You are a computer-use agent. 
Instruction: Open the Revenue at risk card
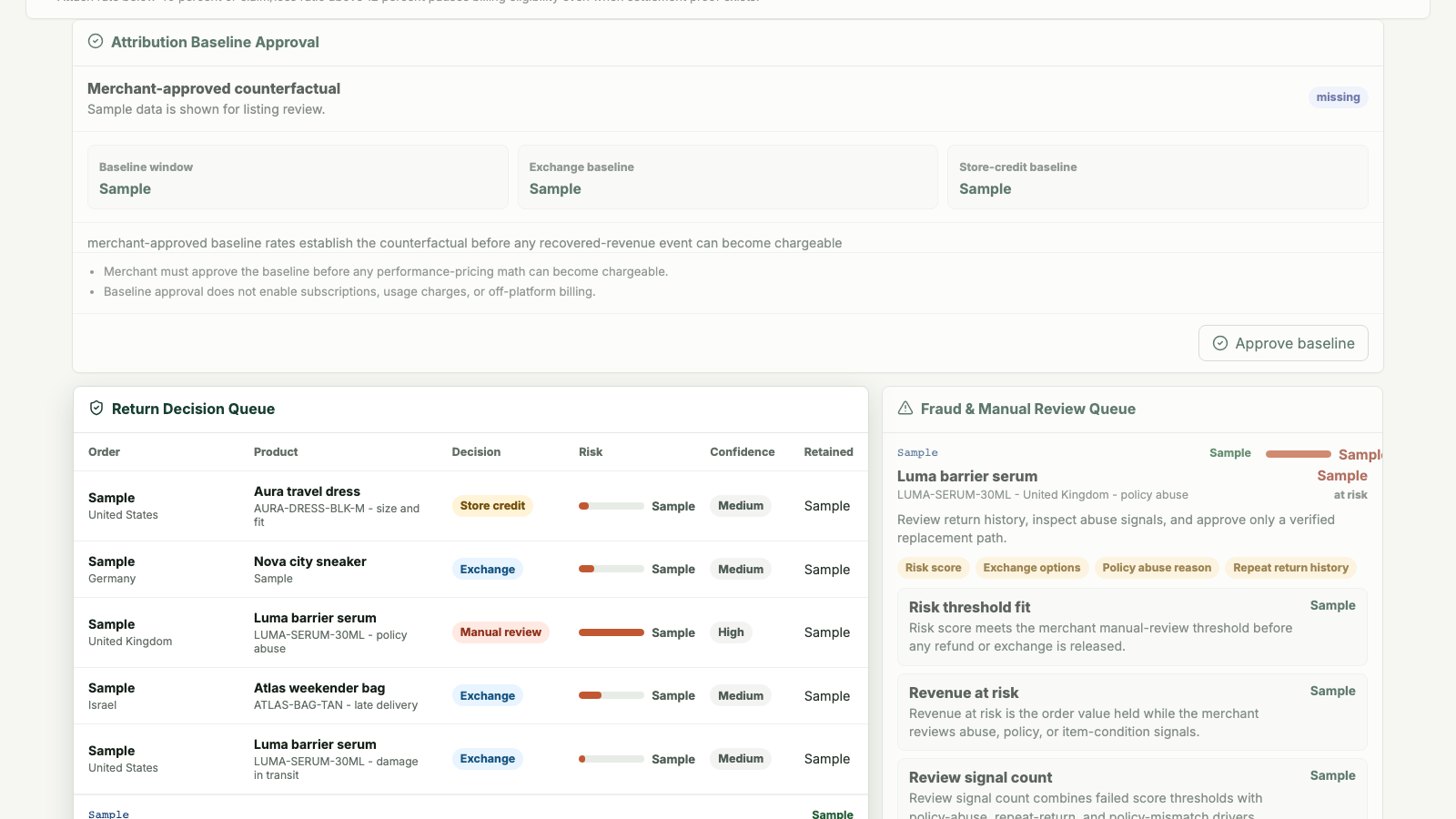[1132, 713]
